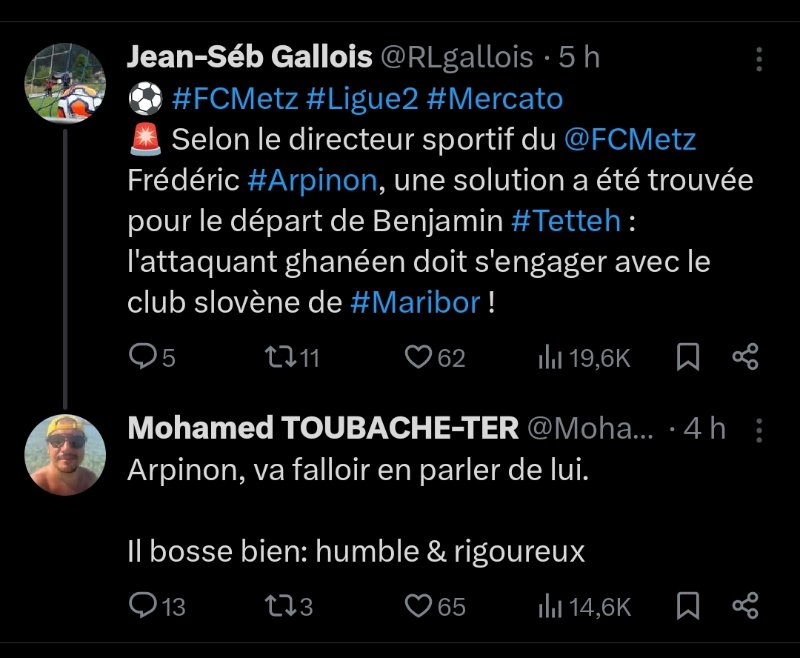
Task: Open more options for TOUBACHE-TER's reply
Action: [759, 430]
